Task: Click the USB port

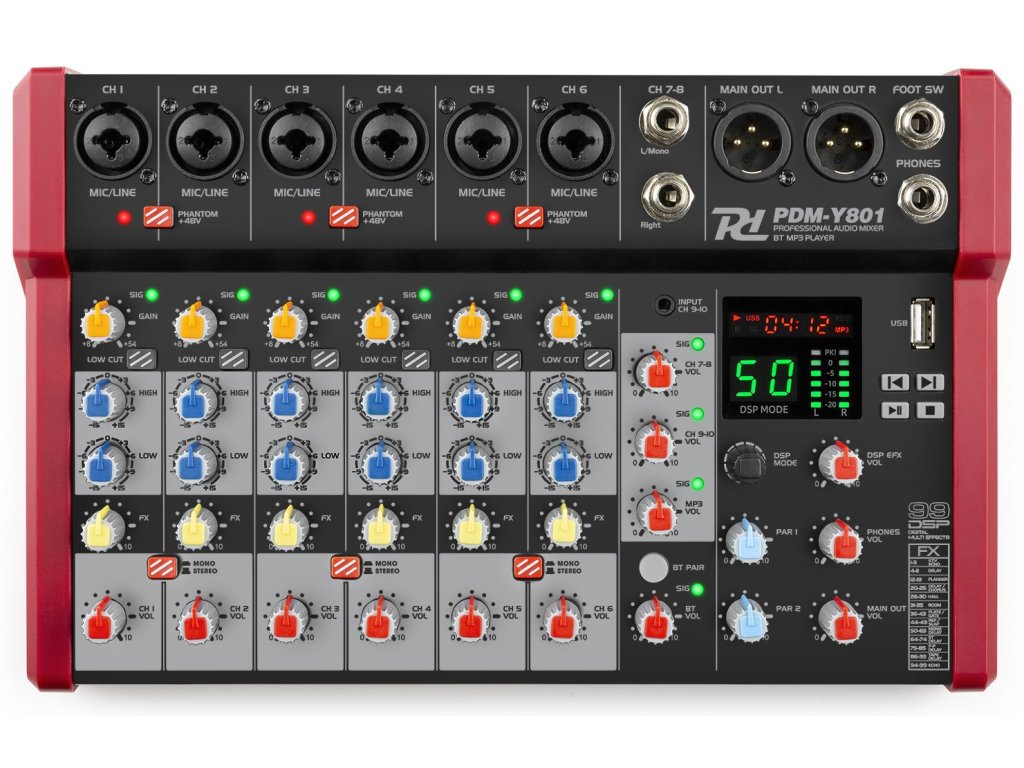Action: tap(921, 322)
